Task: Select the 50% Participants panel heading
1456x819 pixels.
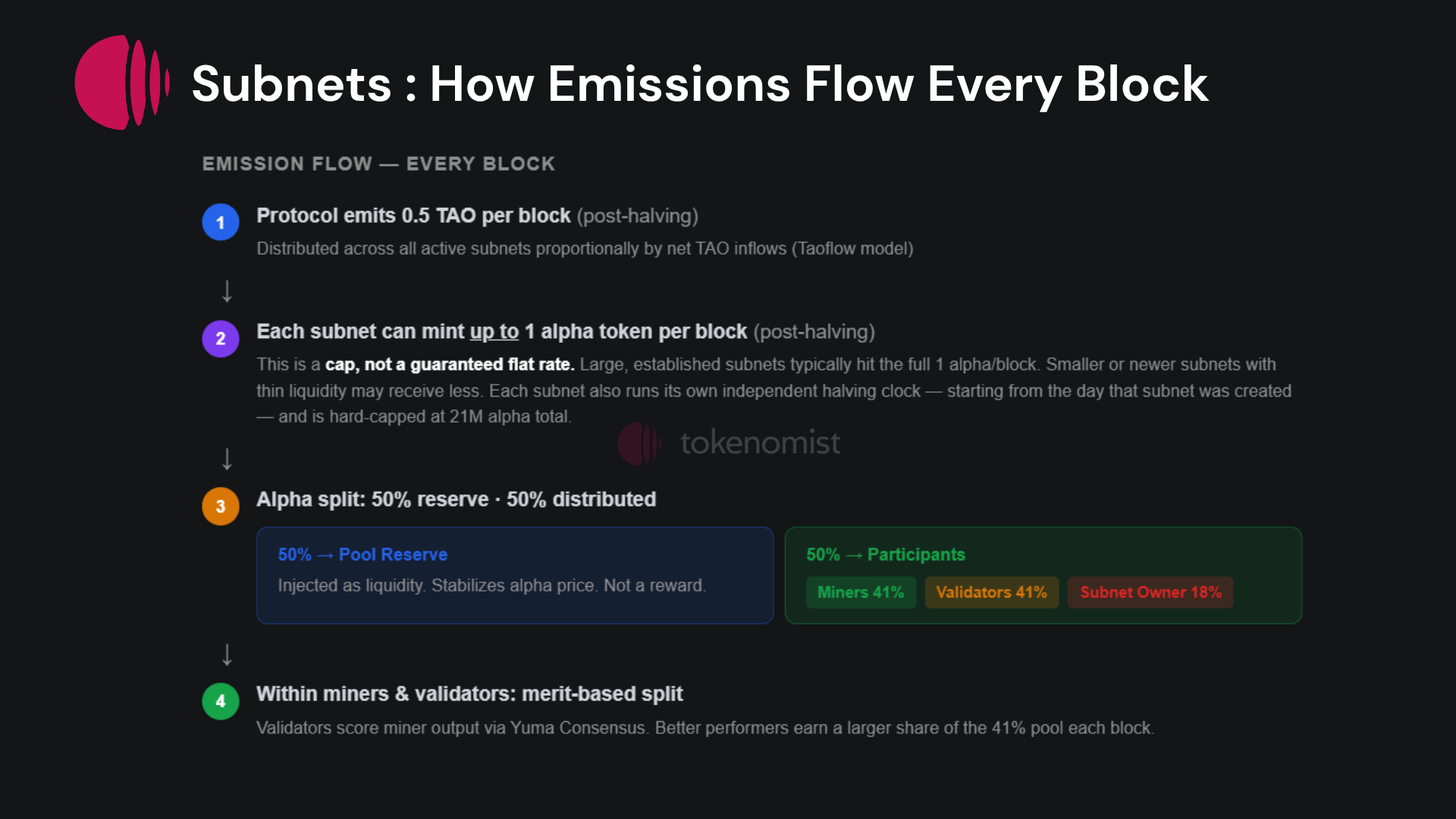Action: 886,554
